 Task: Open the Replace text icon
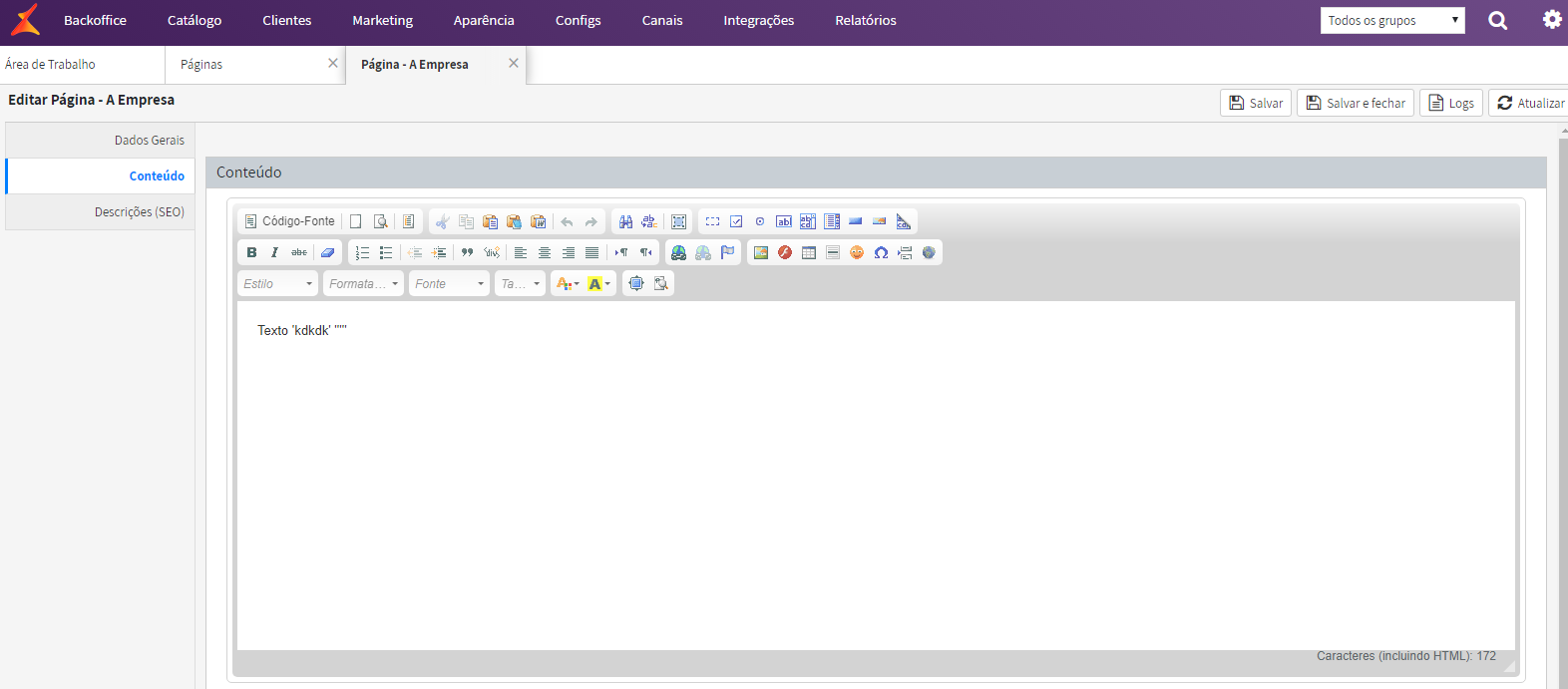(x=649, y=221)
